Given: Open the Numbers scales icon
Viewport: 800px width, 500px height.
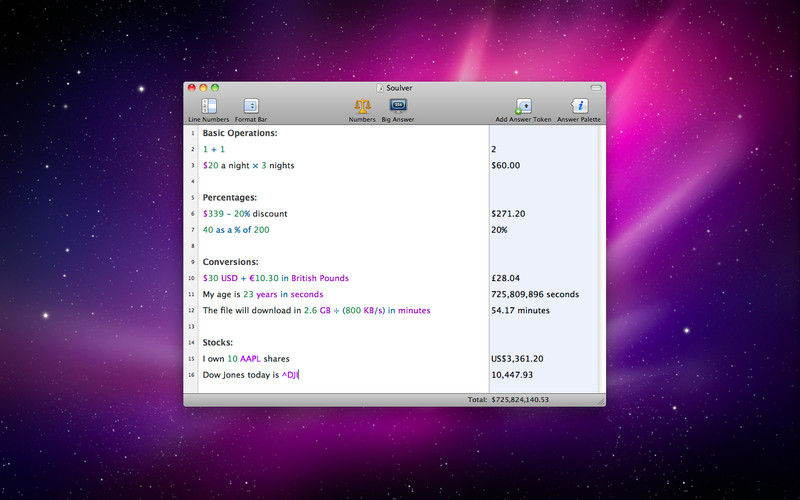Looking at the screenshot, I should [362, 106].
